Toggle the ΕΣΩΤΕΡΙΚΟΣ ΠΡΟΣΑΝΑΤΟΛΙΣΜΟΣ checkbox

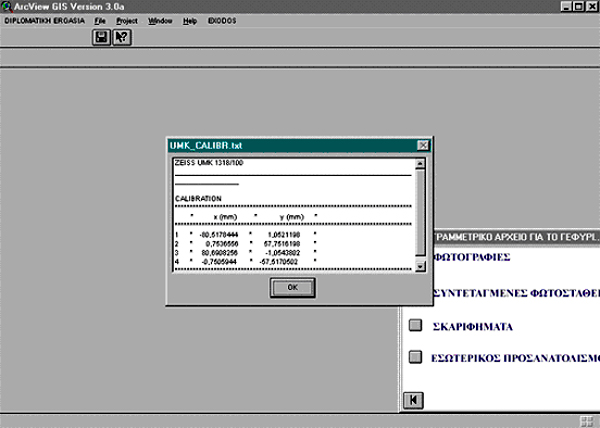(x=415, y=357)
